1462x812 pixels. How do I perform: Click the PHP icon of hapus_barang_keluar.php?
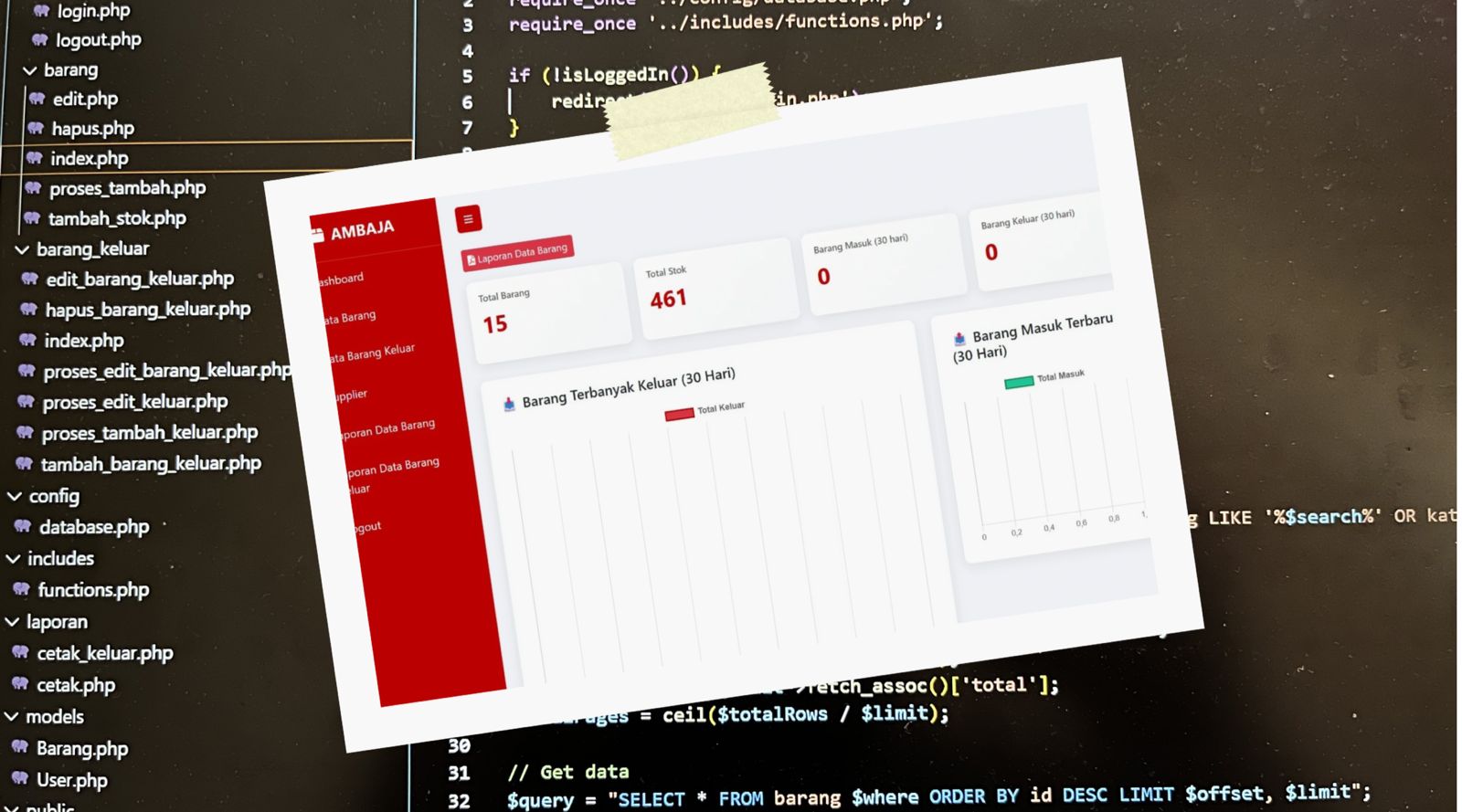tap(29, 310)
